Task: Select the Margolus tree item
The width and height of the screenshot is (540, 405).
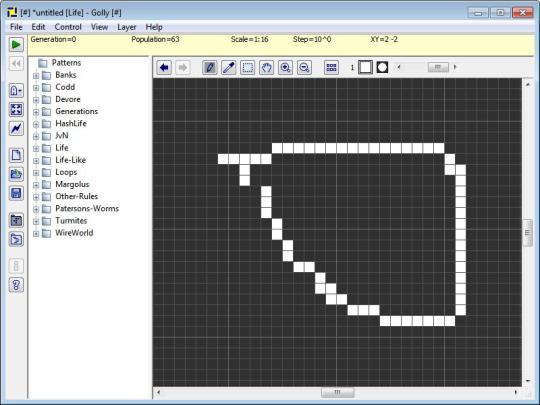Action: point(72,184)
